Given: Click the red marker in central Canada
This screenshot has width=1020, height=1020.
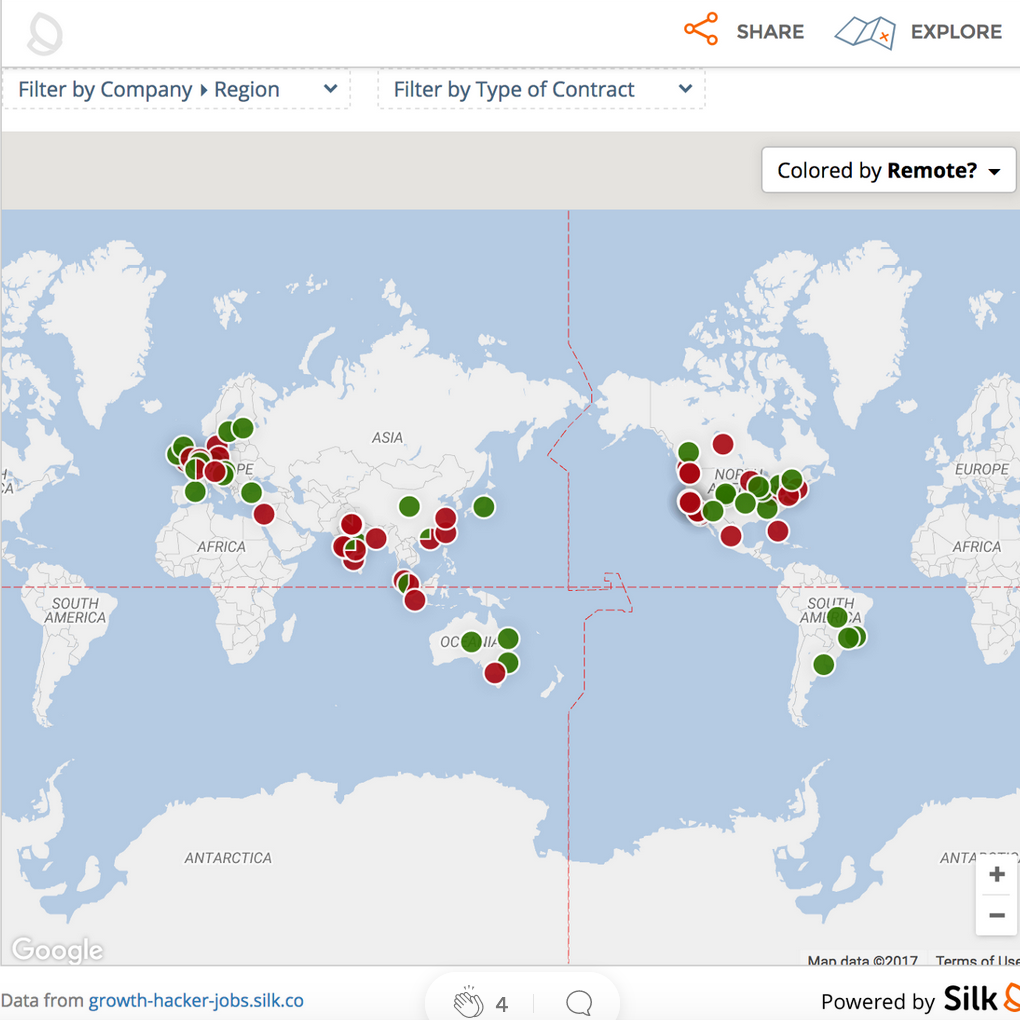Looking at the screenshot, I should 723,444.
